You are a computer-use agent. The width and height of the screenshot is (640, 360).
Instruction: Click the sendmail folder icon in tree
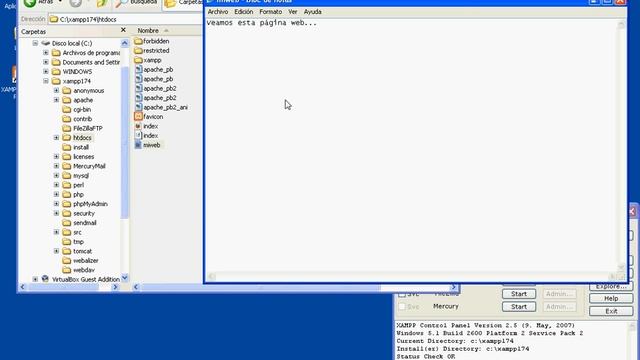[67, 223]
